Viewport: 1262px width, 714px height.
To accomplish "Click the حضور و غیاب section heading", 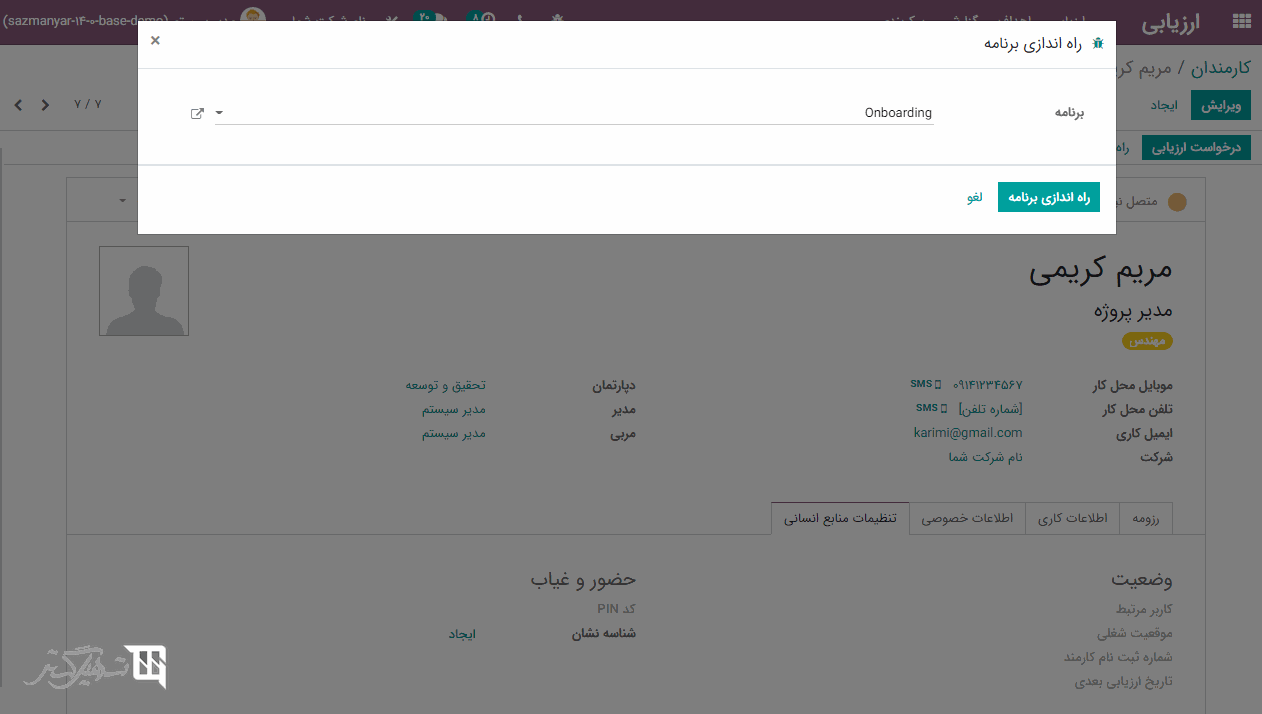I will [584, 580].
